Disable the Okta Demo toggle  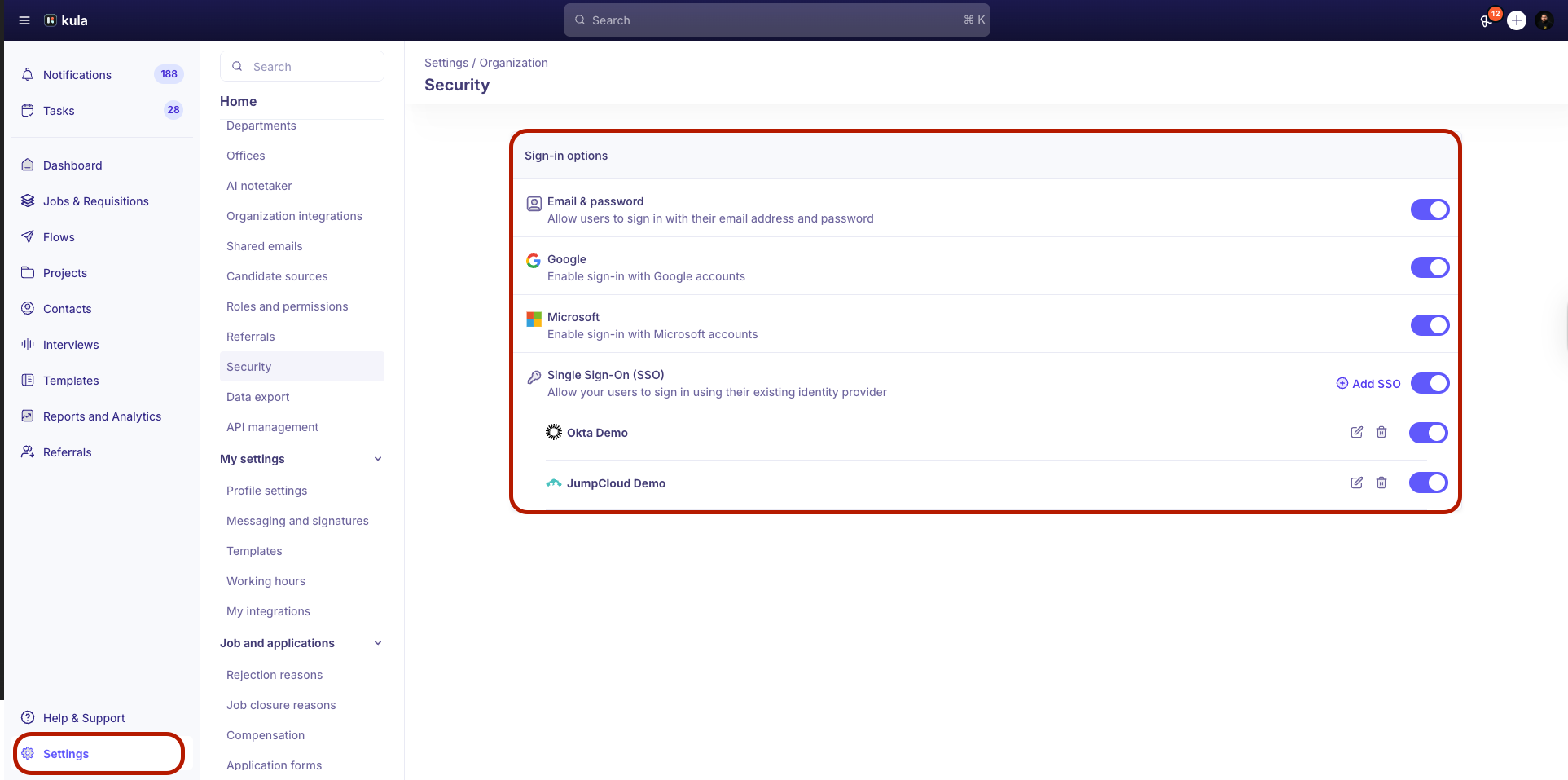pyautogui.click(x=1429, y=433)
